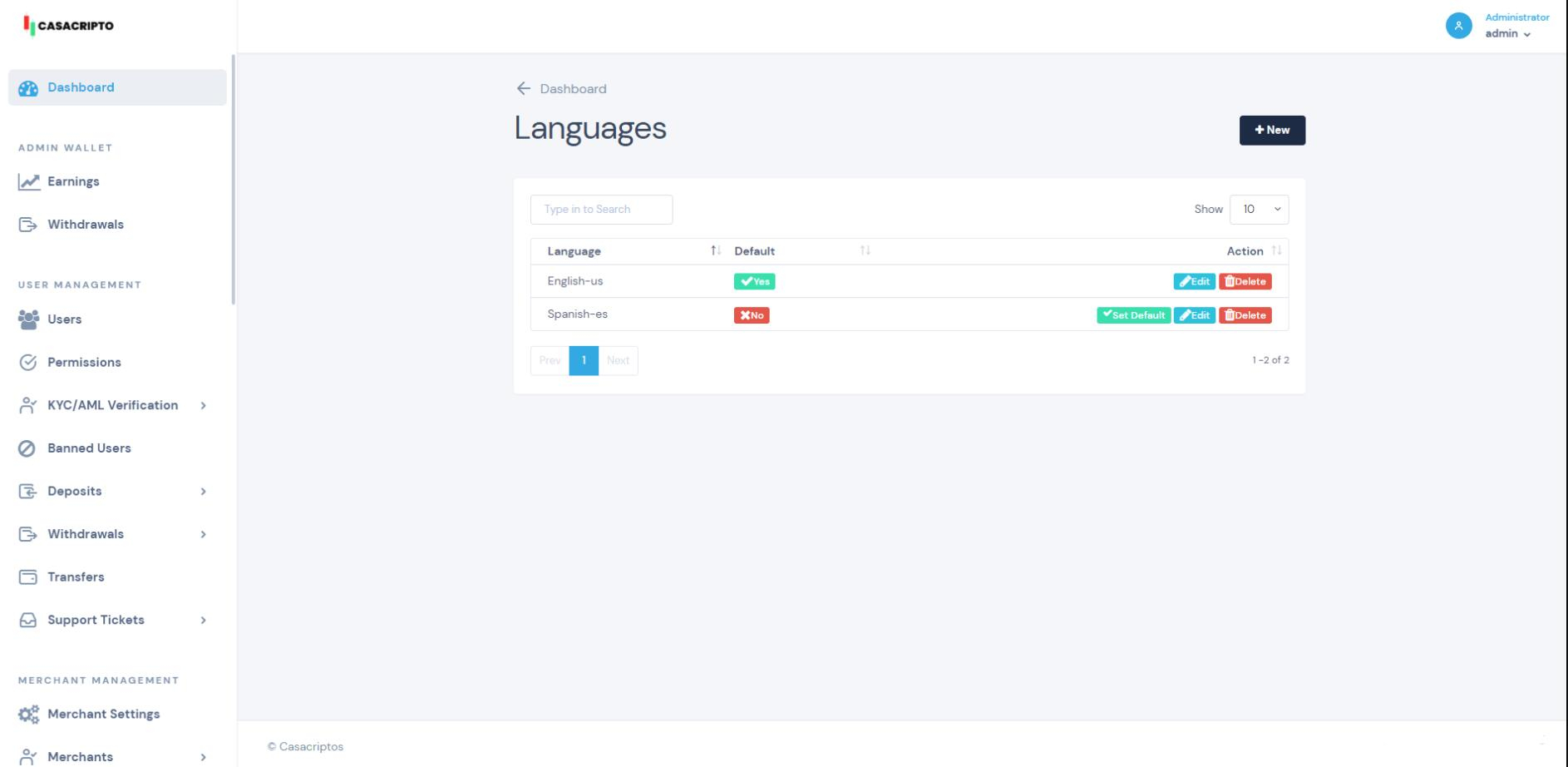
Task: Click the Permissions checkmark circle icon
Action: coord(27,363)
